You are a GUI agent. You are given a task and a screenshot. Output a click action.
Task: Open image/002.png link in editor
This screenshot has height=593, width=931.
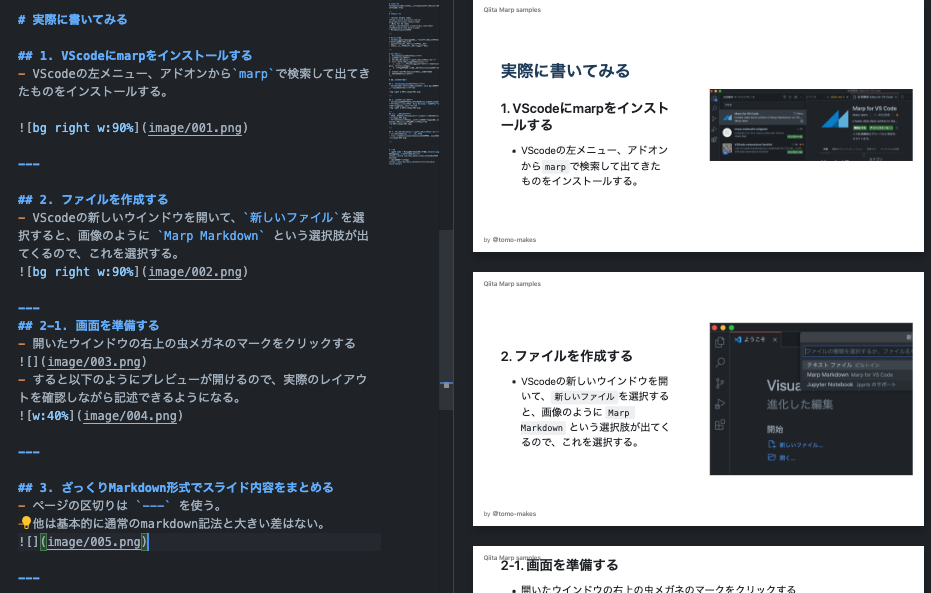coord(195,272)
